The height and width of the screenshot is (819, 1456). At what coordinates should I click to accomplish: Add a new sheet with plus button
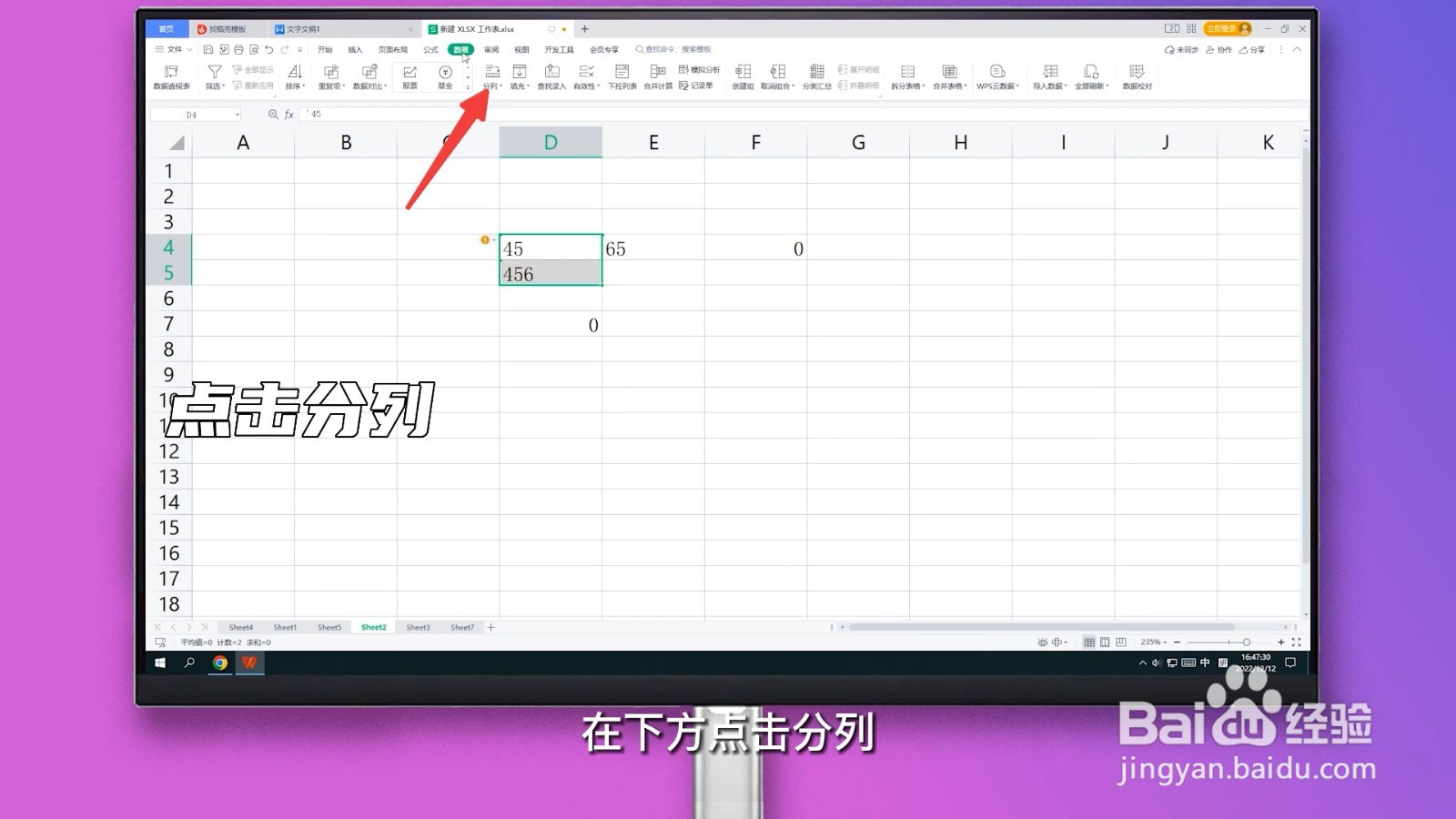491,628
